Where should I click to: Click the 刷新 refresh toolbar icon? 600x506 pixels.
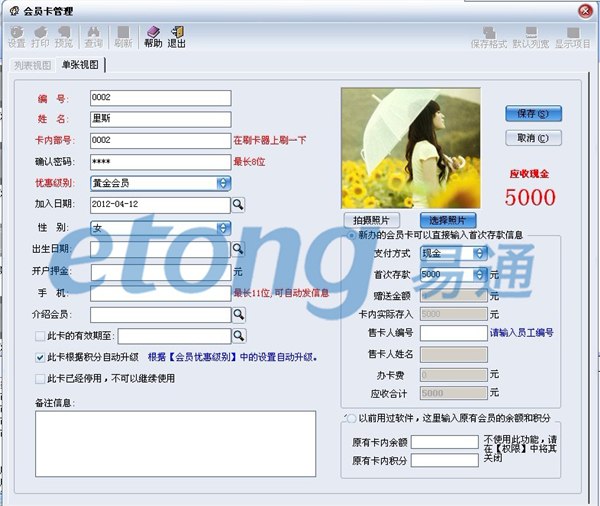tap(123, 37)
